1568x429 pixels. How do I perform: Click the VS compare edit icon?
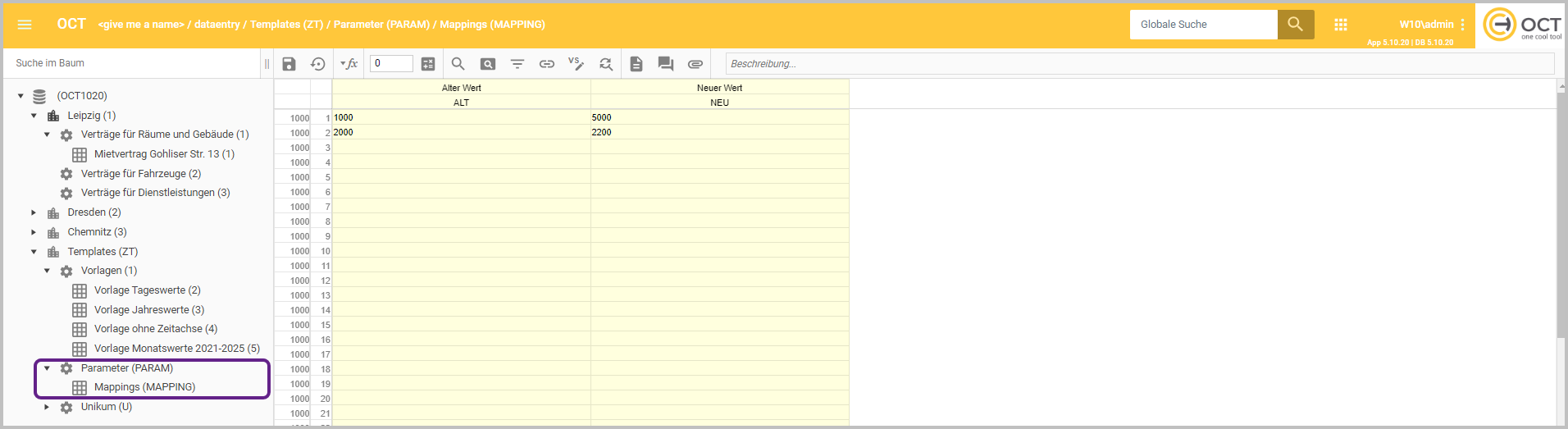point(576,64)
